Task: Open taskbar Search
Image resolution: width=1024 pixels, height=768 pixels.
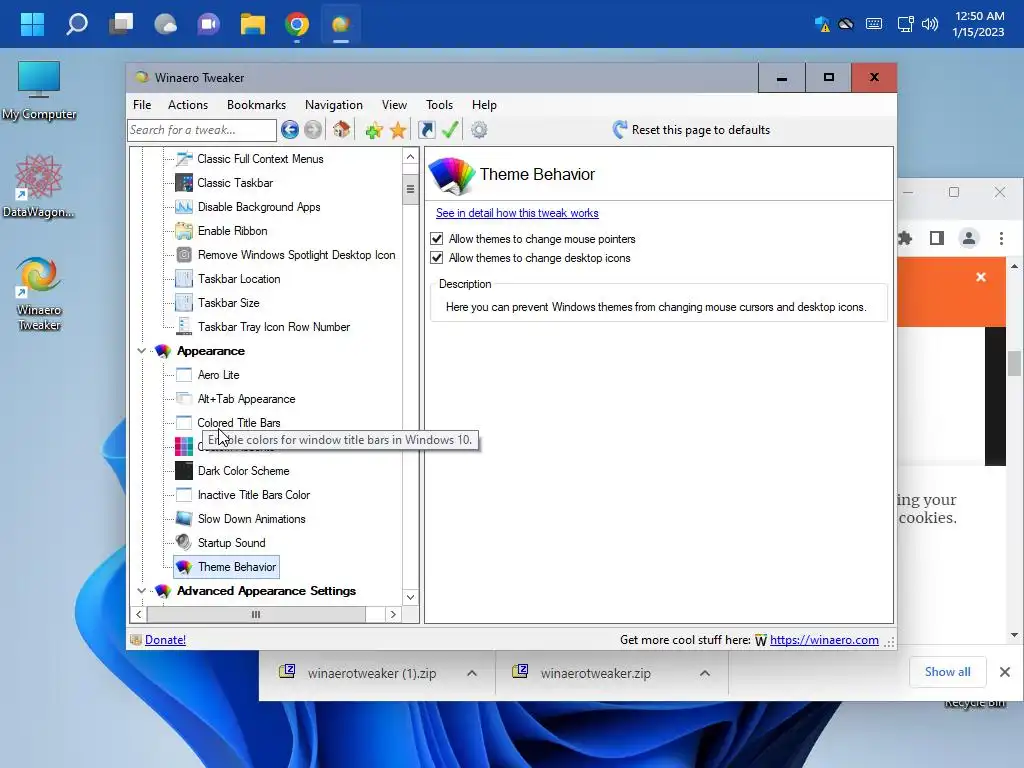Action: click(x=76, y=25)
